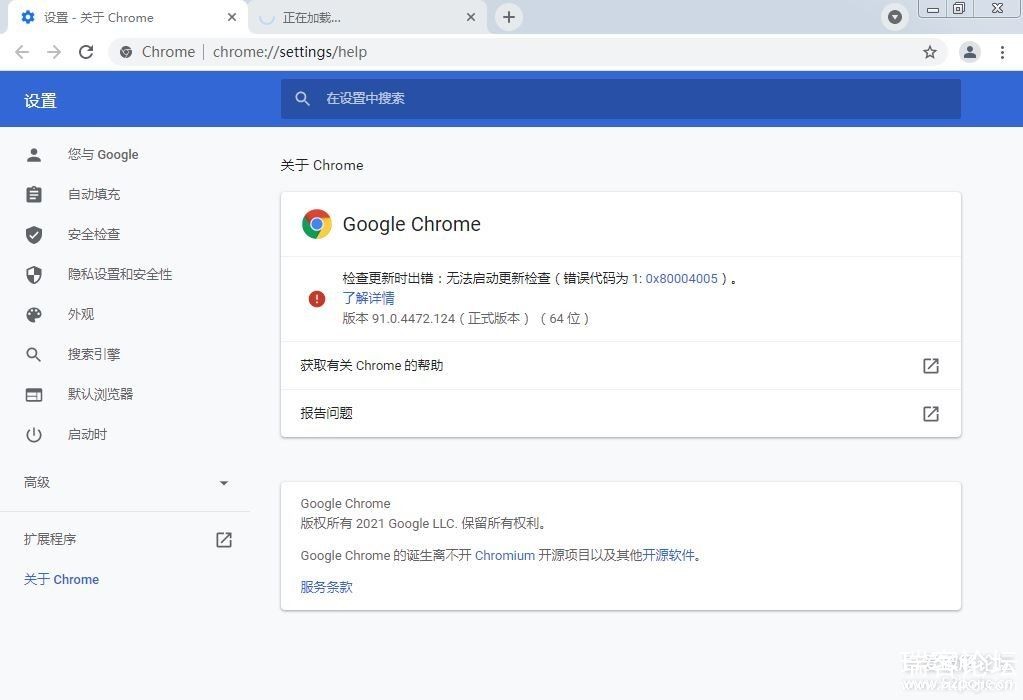
Task: Focus the 在设置中搜索 search field
Action: tap(620, 99)
